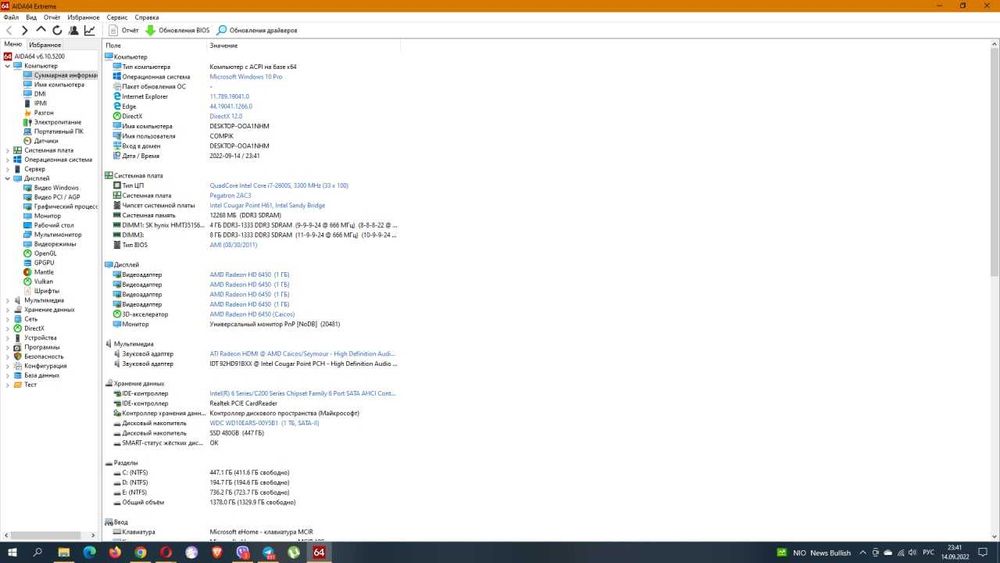Select Тест tree item
Screen dimensions: 1000x563
tap(30, 384)
